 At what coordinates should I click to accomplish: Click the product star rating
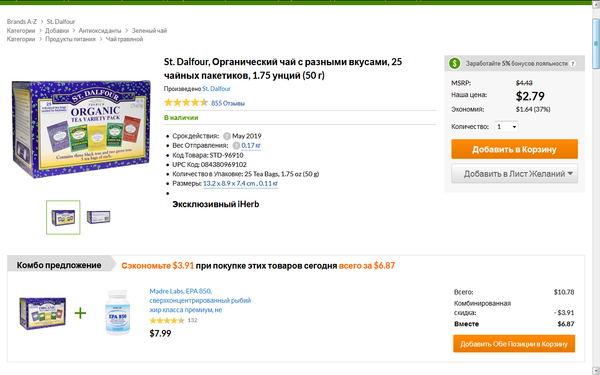186,103
